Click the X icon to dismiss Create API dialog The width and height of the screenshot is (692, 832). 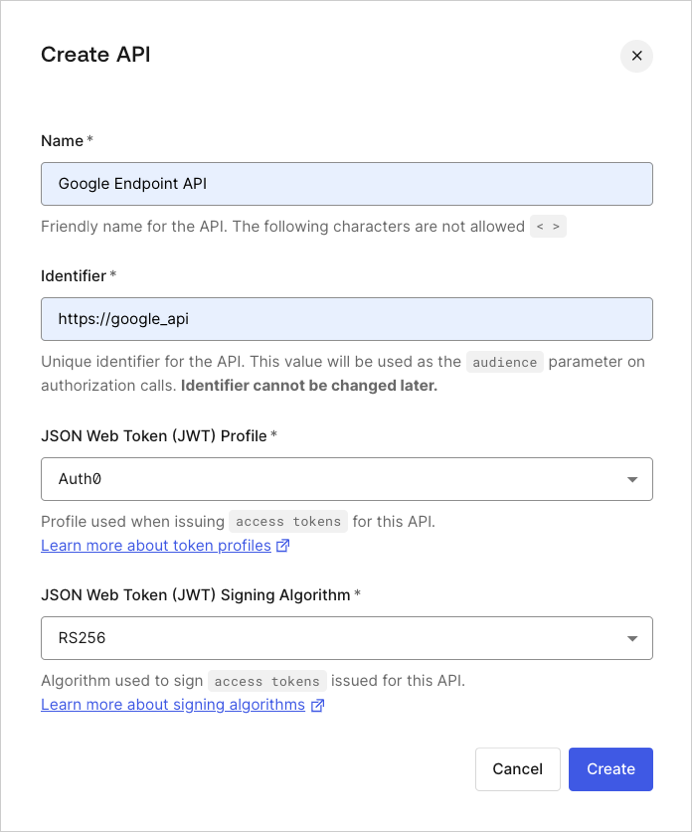tap(636, 56)
